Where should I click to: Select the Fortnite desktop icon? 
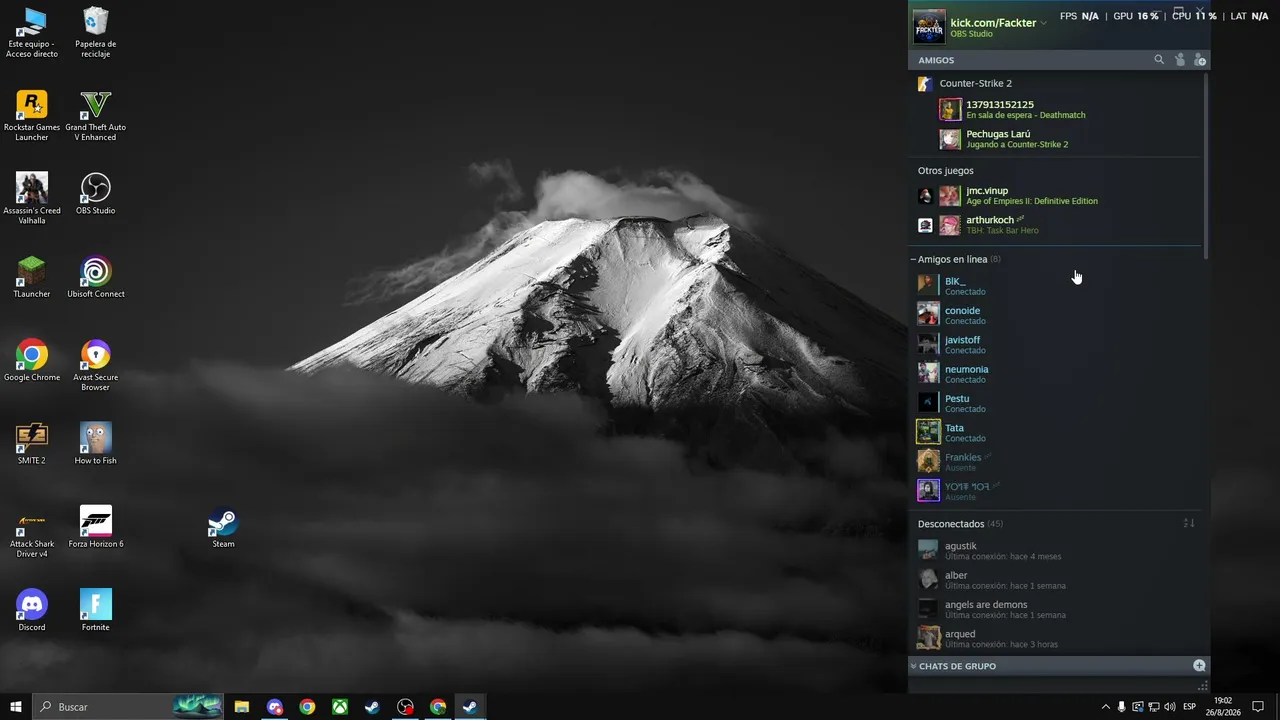click(x=96, y=611)
